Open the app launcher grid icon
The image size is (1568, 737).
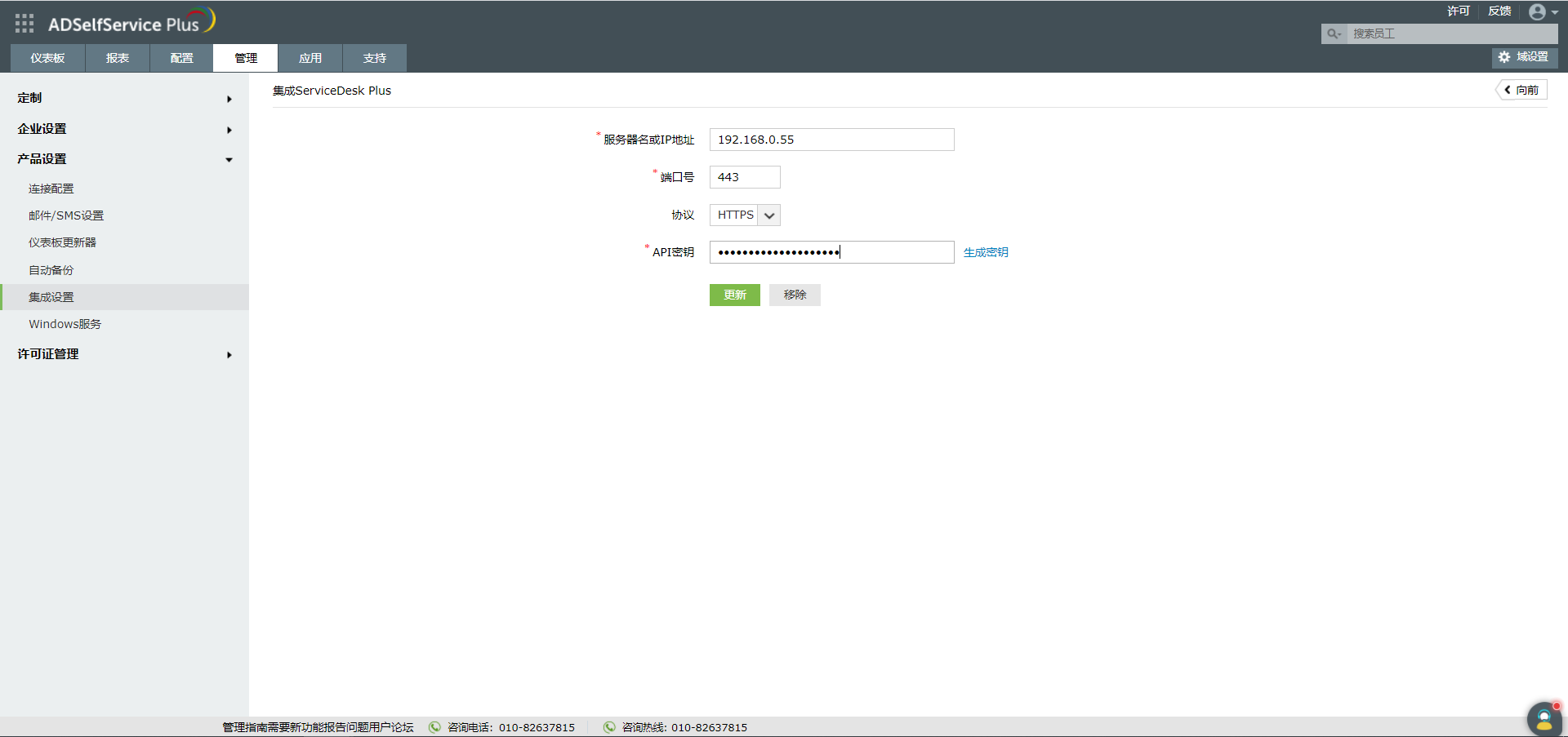pyautogui.click(x=24, y=22)
